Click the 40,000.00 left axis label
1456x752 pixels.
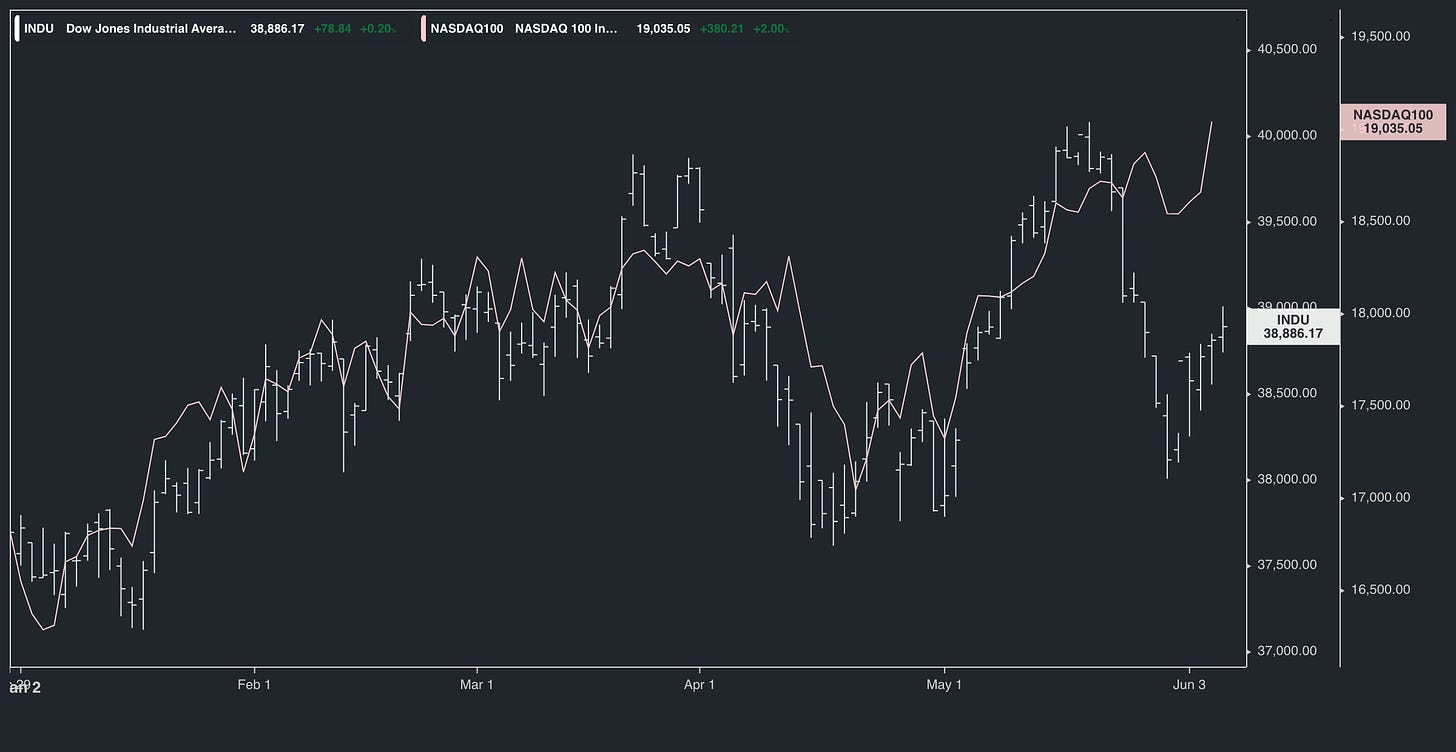point(1287,135)
